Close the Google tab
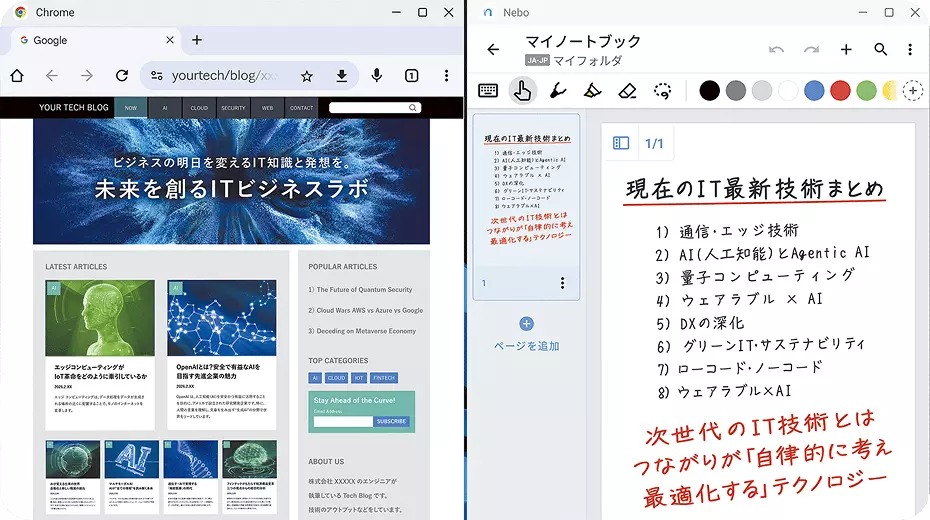Image resolution: width=930 pixels, height=520 pixels. click(170, 40)
